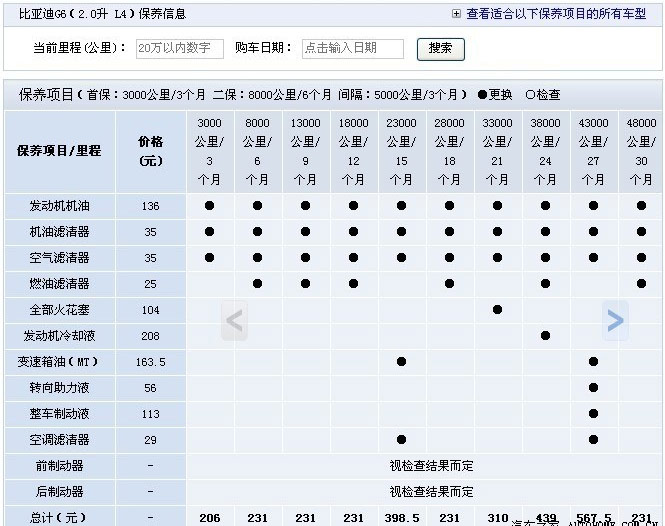Click the 价格(元) column header
Image resolution: width=665 pixels, height=526 pixels.
tap(151, 151)
